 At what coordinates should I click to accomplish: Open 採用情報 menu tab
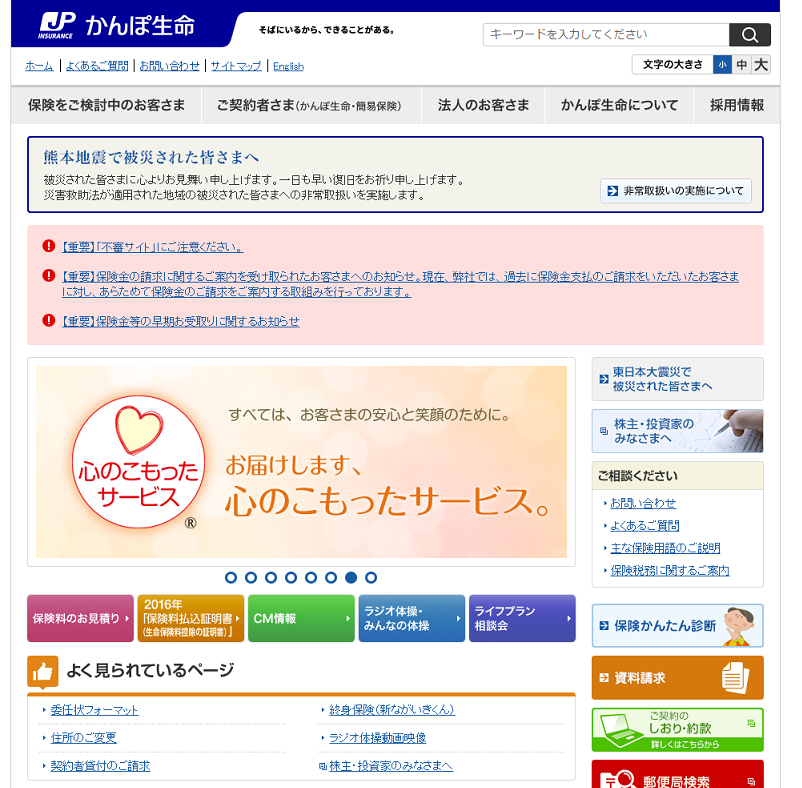tap(737, 105)
